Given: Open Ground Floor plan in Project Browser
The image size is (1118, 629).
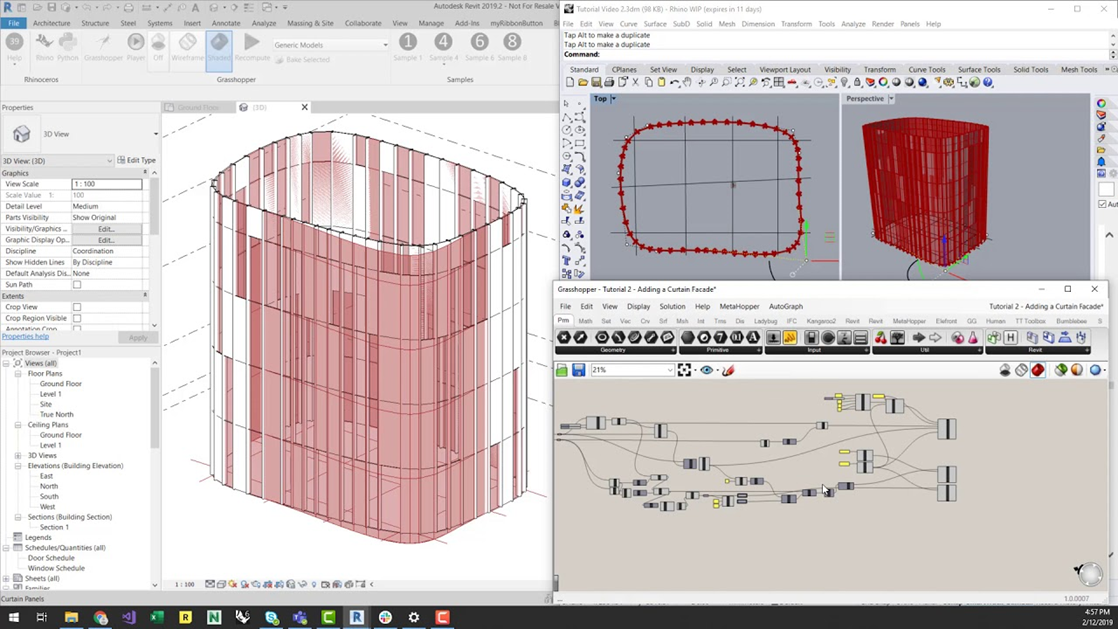Looking at the screenshot, I should (x=61, y=384).
